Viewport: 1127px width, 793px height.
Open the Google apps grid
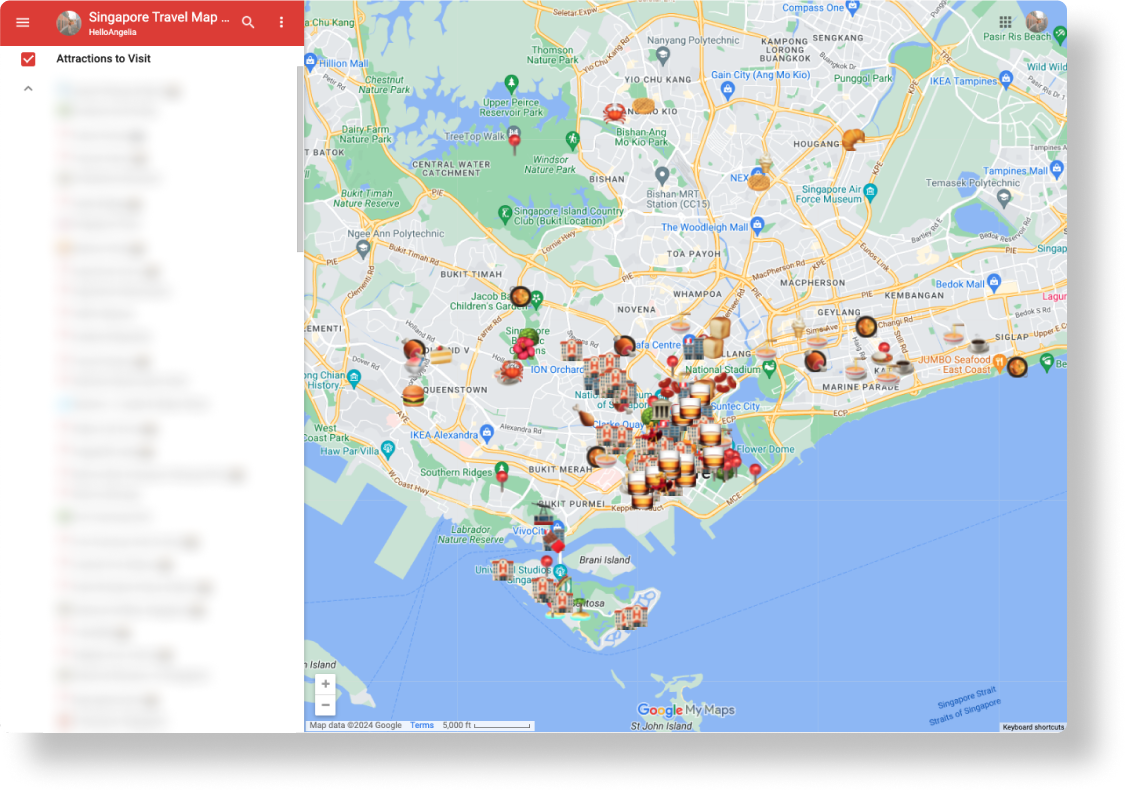point(1005,22)
